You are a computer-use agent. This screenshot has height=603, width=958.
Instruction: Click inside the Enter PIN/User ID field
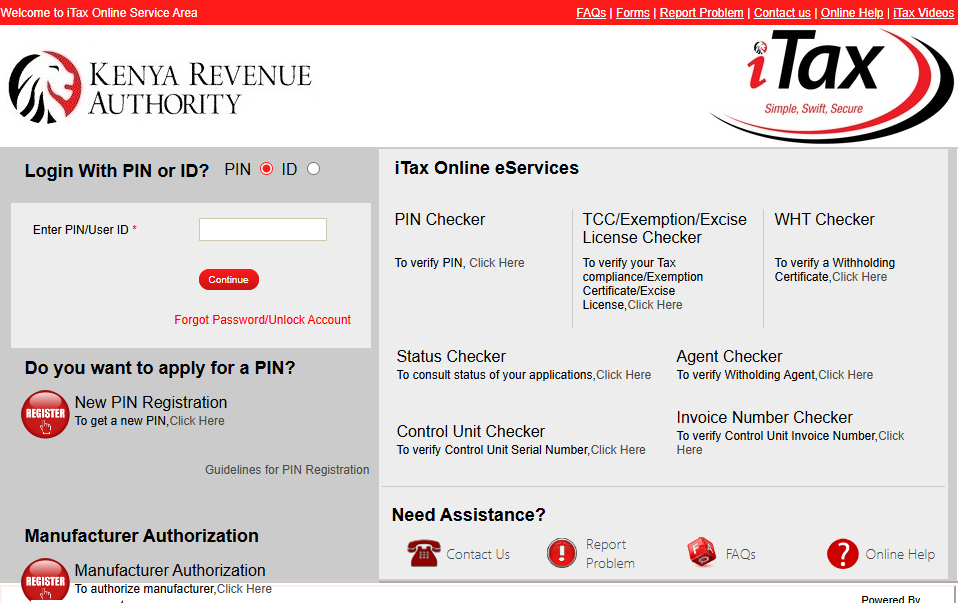[262, 230]
